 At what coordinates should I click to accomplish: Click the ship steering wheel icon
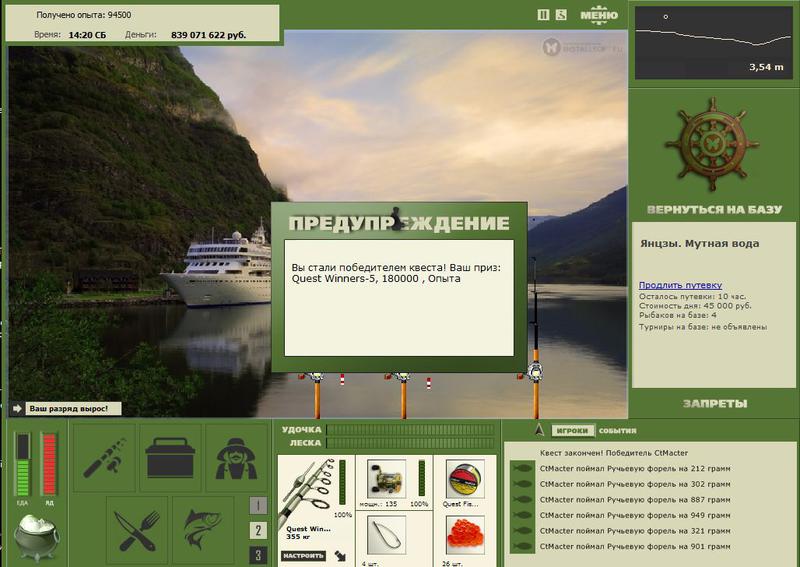click(712, 144)
